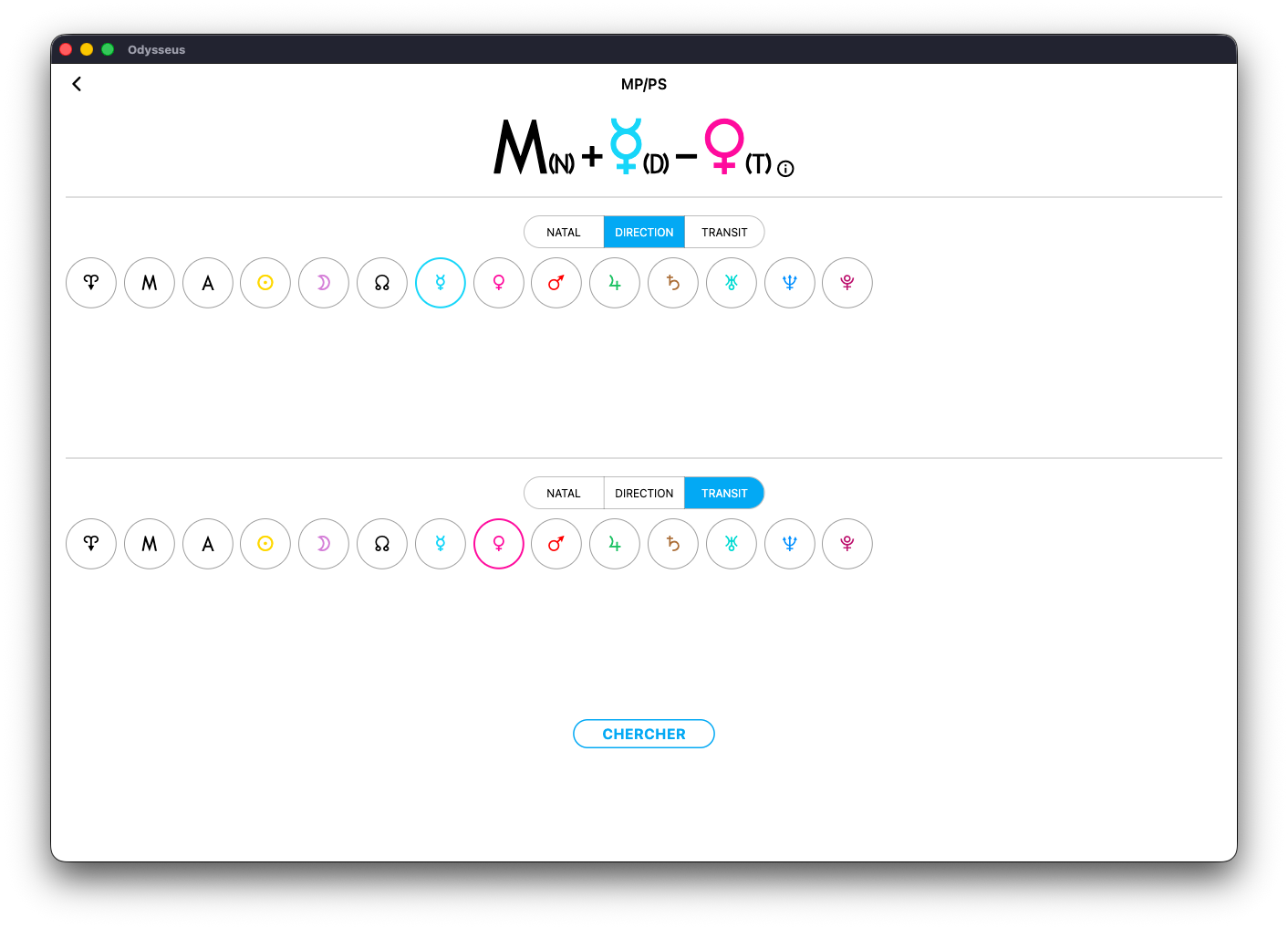Screen dimensions: 1288x929
Task: Pick Neptune in the lower planet row
Action: point(790,544)
